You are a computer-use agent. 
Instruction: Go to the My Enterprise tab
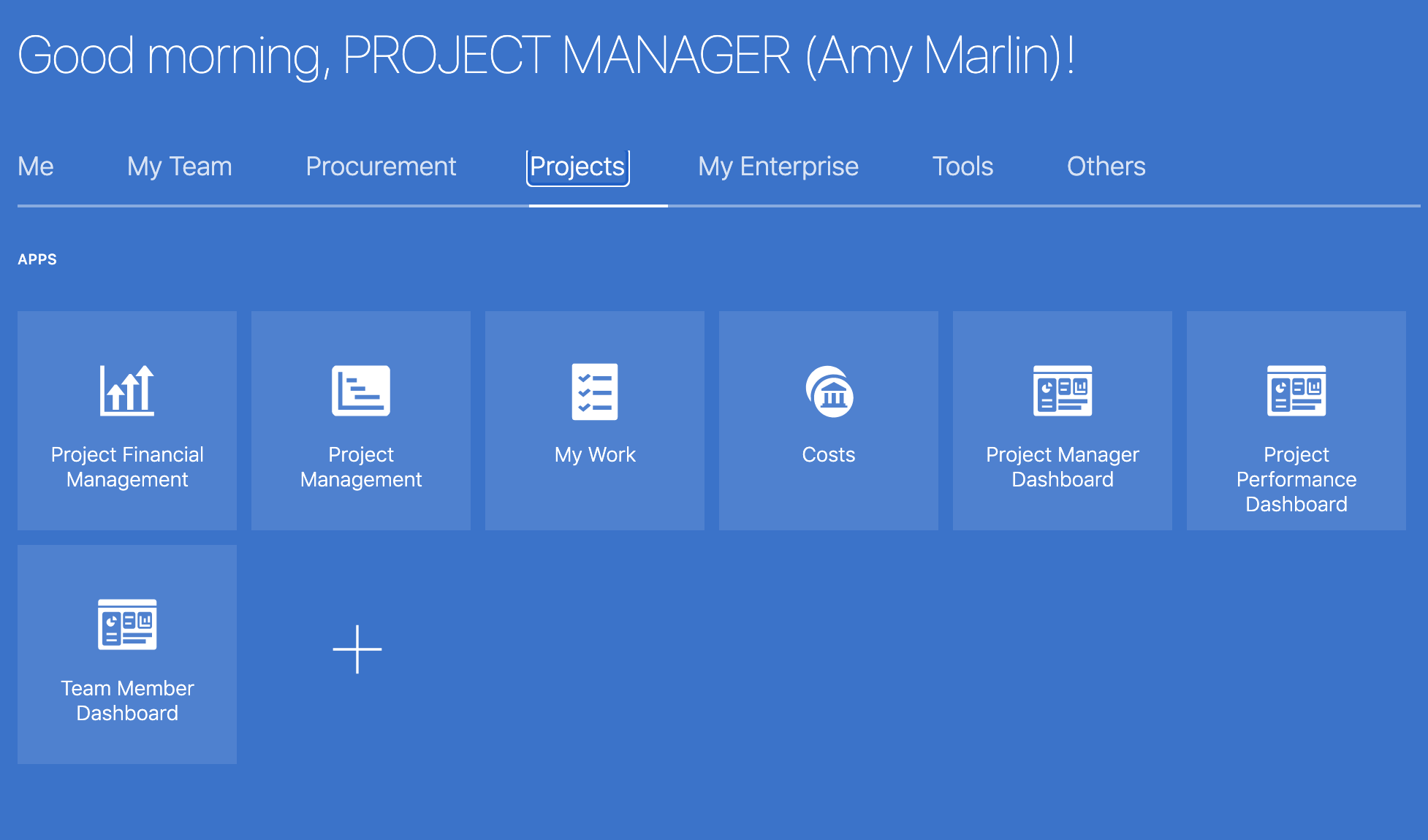pyautogui.click(x=778, y=167)
